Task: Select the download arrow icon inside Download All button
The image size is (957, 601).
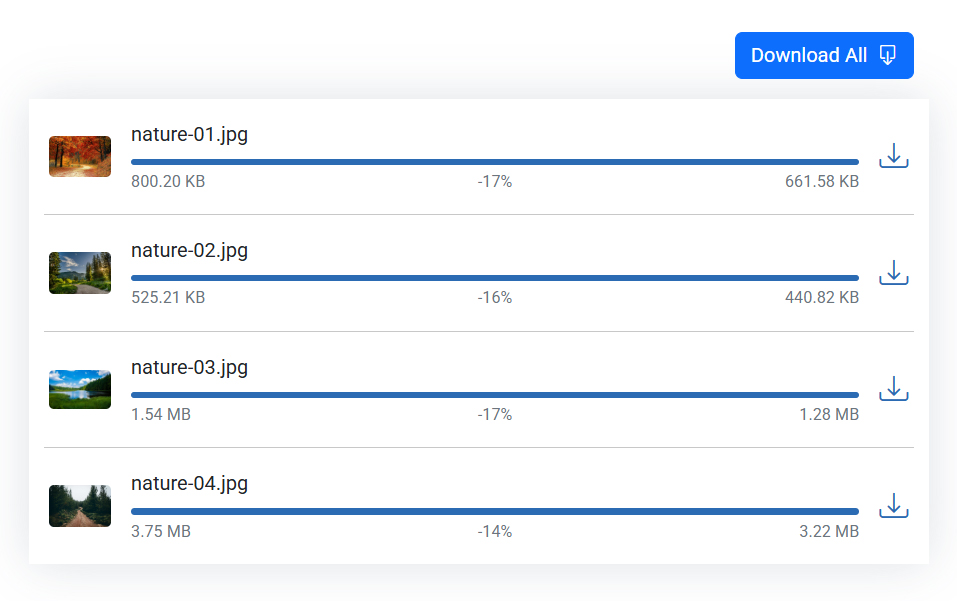Action: (x=888, y=55)
